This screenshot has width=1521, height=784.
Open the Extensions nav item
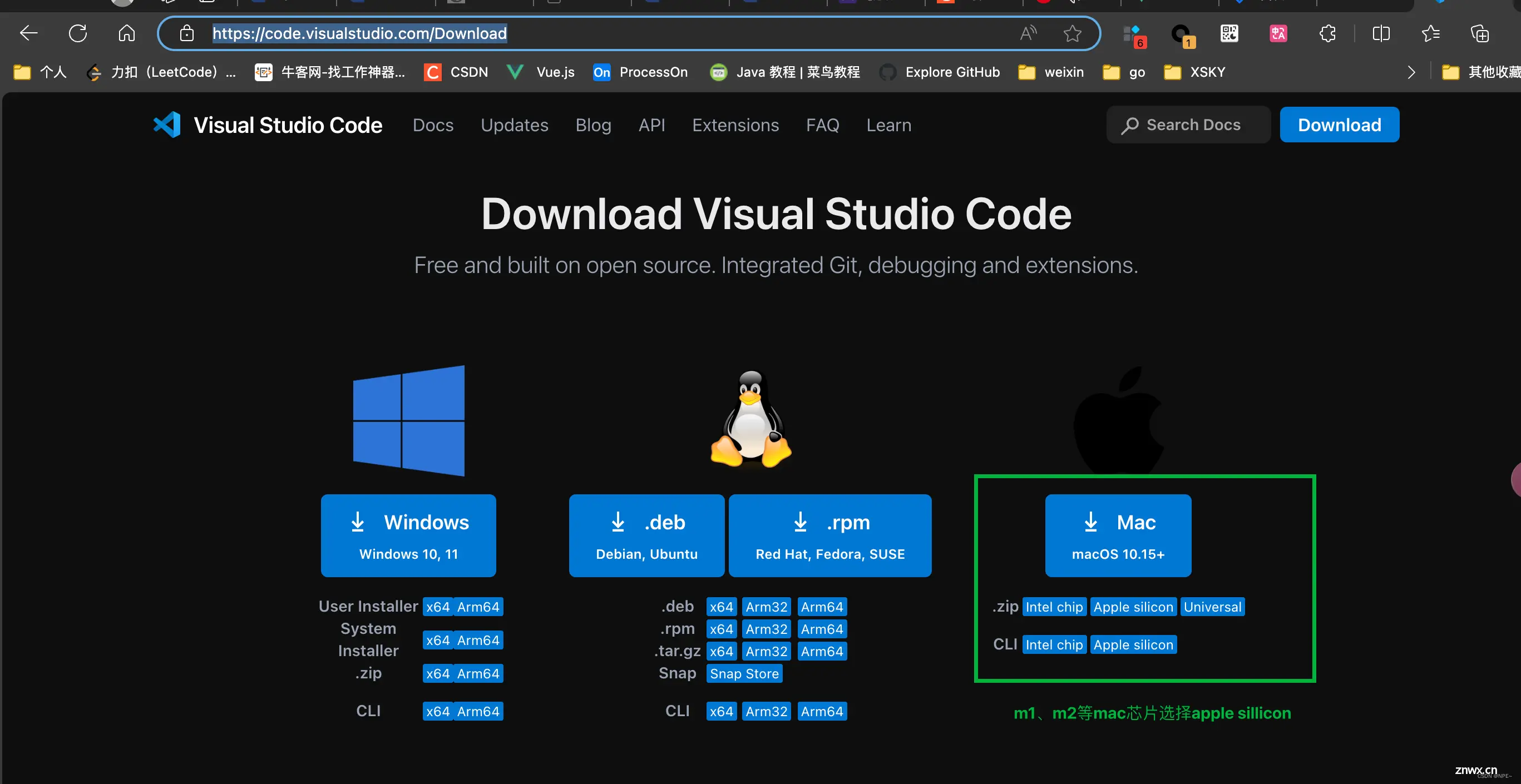[x=735, y=125]
